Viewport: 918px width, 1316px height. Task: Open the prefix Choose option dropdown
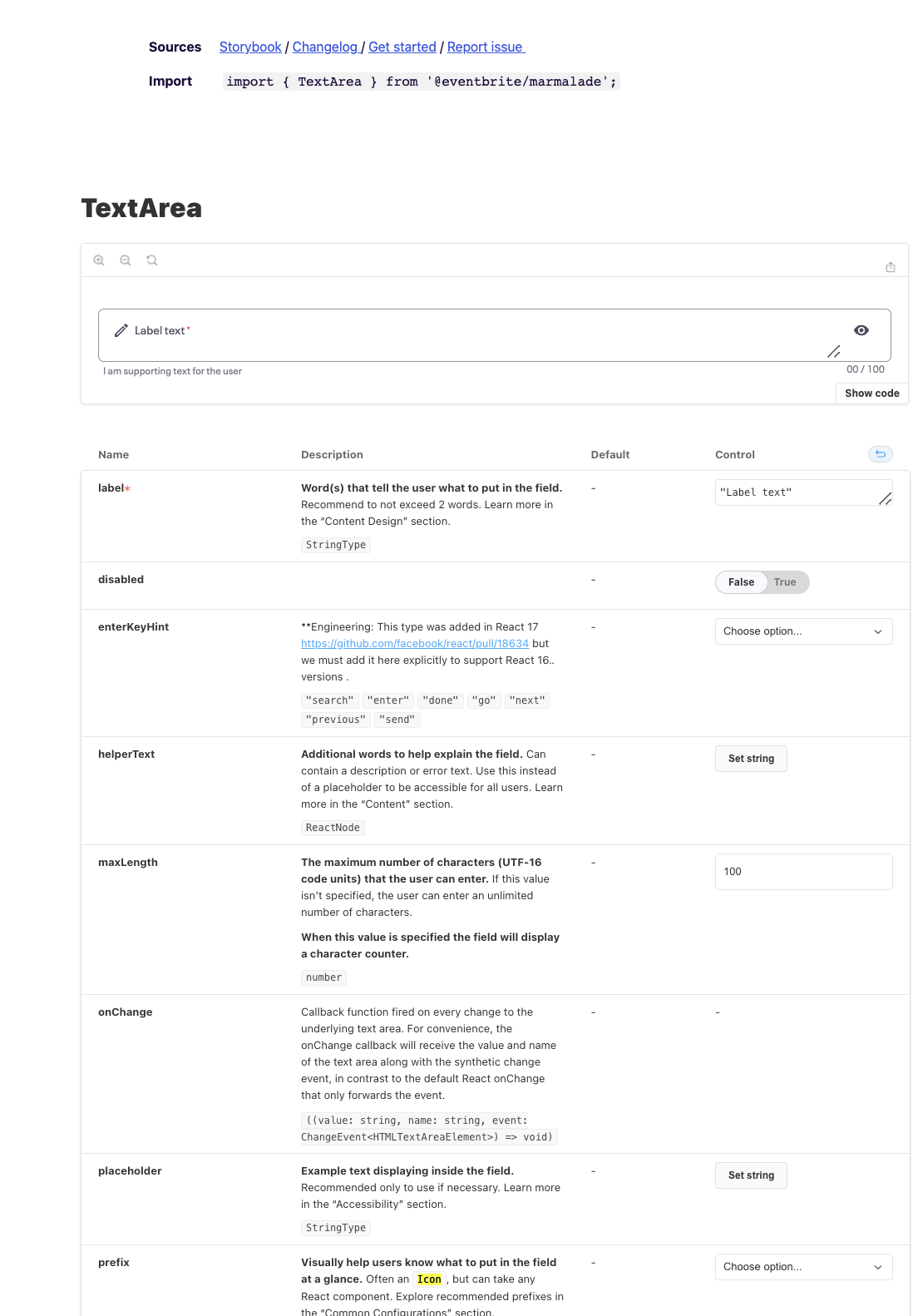click(802, 1266)
